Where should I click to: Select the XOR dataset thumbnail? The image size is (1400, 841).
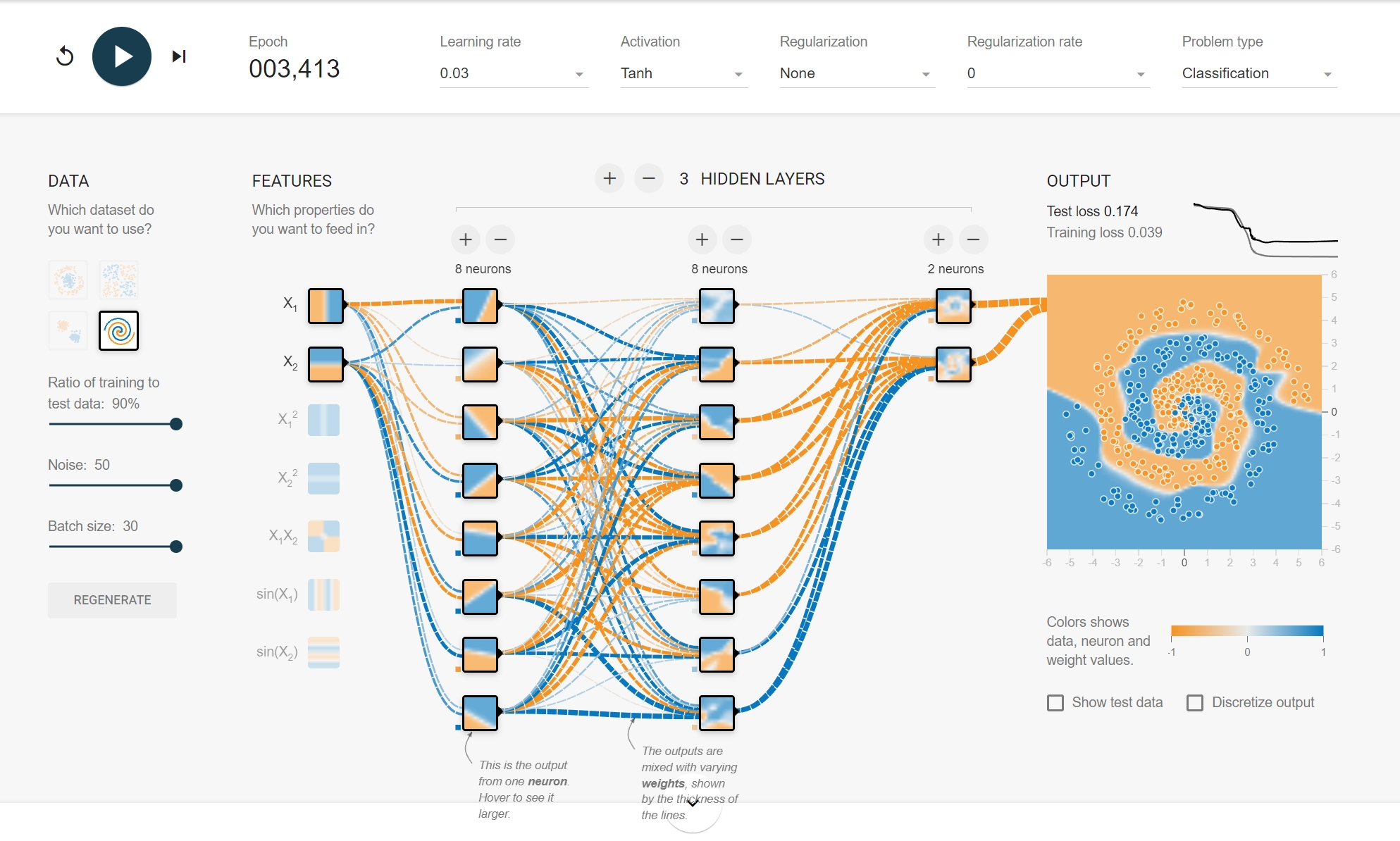tap(119, 280)
